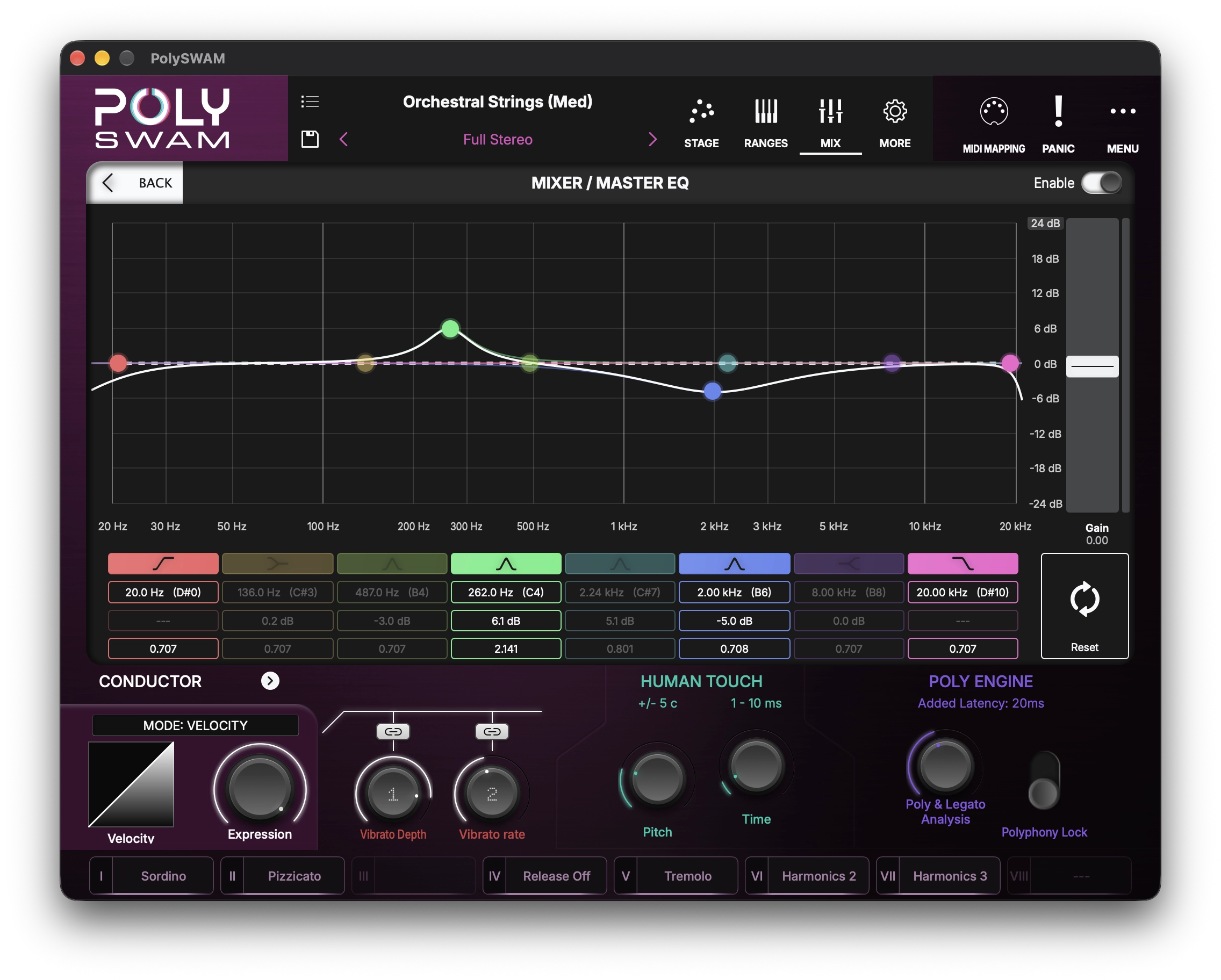
Task: Click the Expression knob
Action: point(260,788)
